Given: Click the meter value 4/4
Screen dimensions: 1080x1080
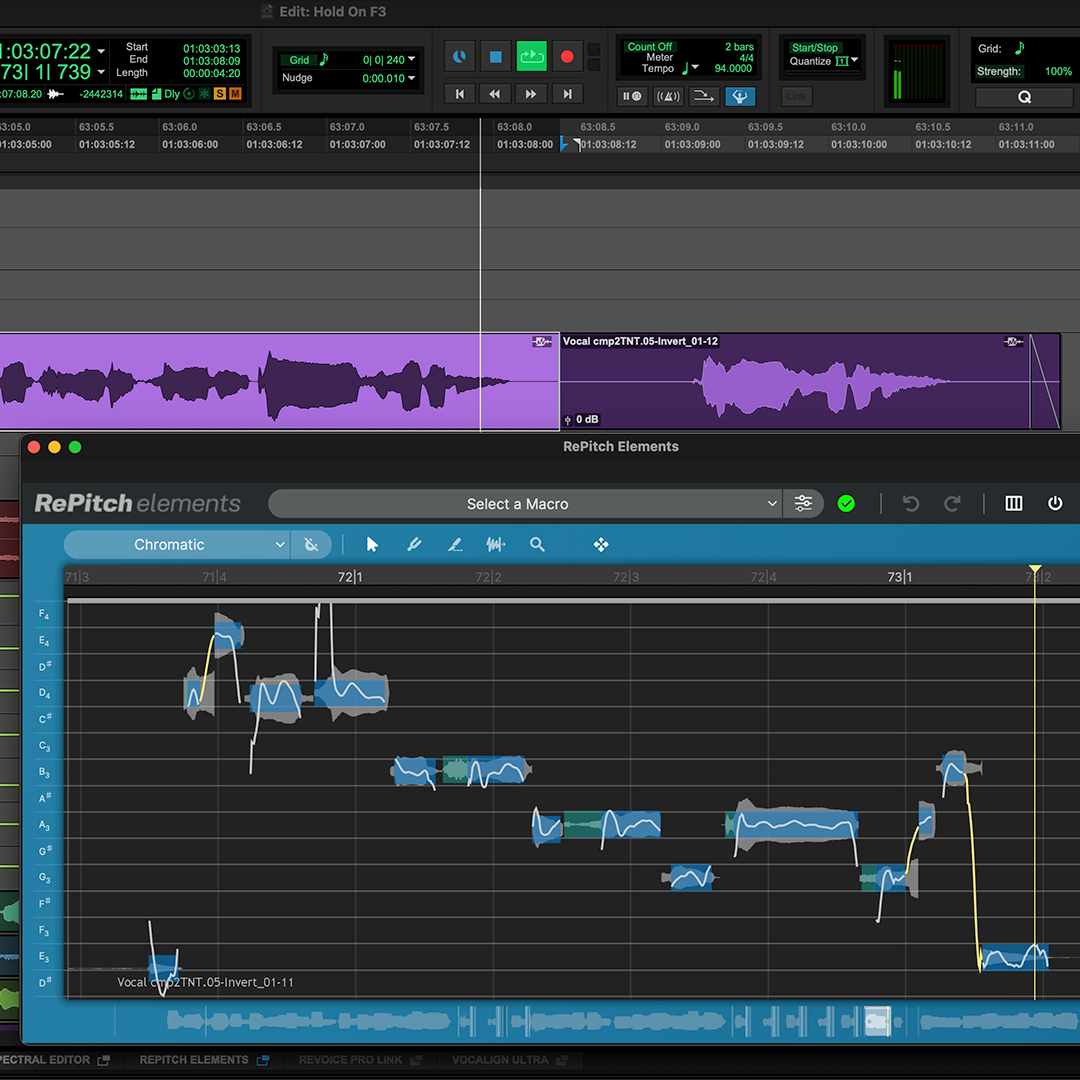Looking at the screenshot, I should pos(746,58).
